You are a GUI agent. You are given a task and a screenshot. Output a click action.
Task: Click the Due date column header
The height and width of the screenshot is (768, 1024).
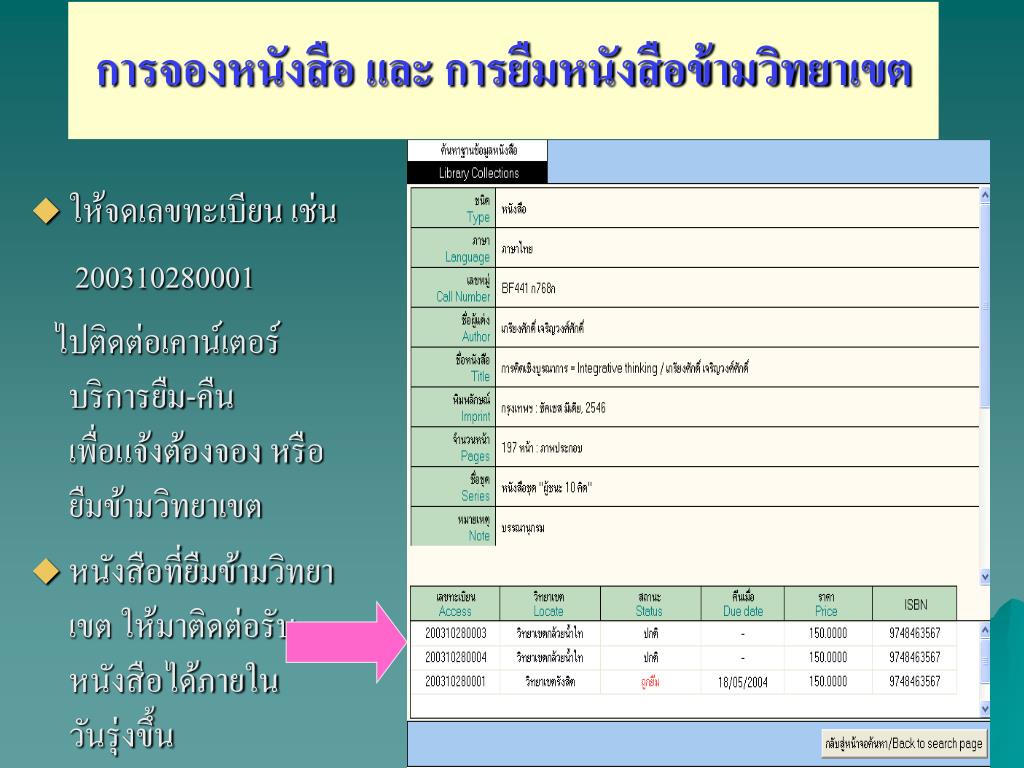[x=743, y=604]
